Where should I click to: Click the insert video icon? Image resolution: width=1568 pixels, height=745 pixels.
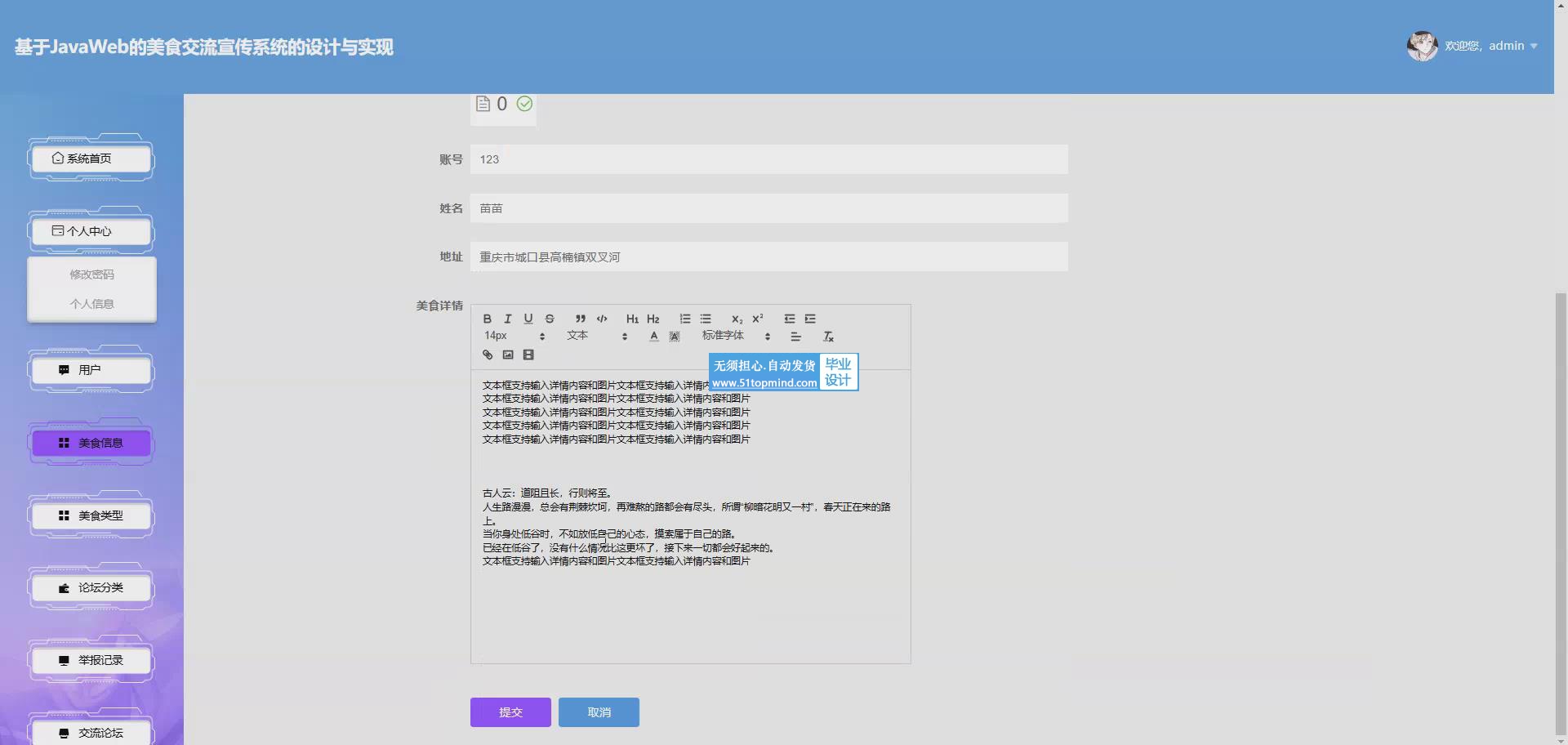528,355
